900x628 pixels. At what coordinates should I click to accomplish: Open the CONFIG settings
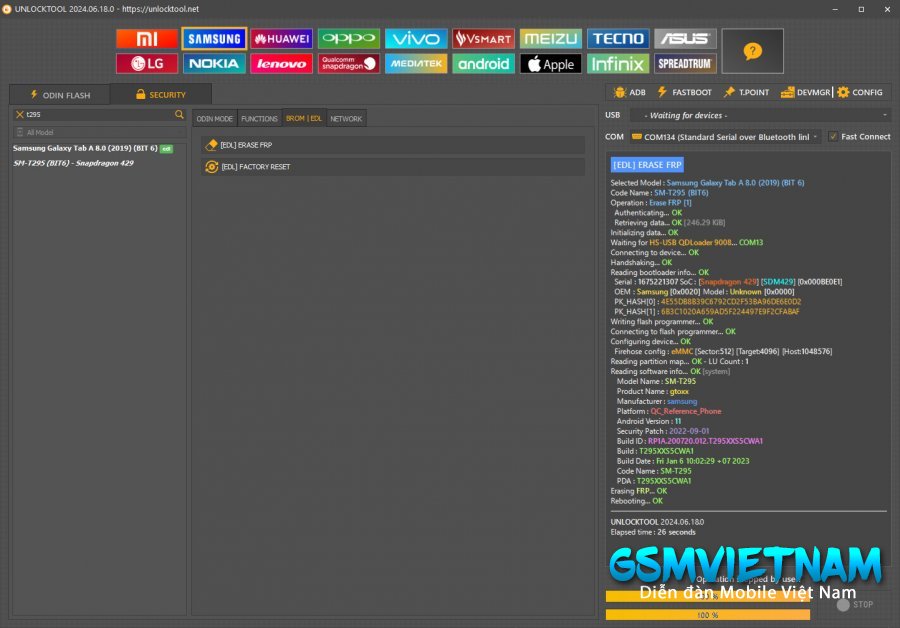pyautogui.click(x=860, y=92)
